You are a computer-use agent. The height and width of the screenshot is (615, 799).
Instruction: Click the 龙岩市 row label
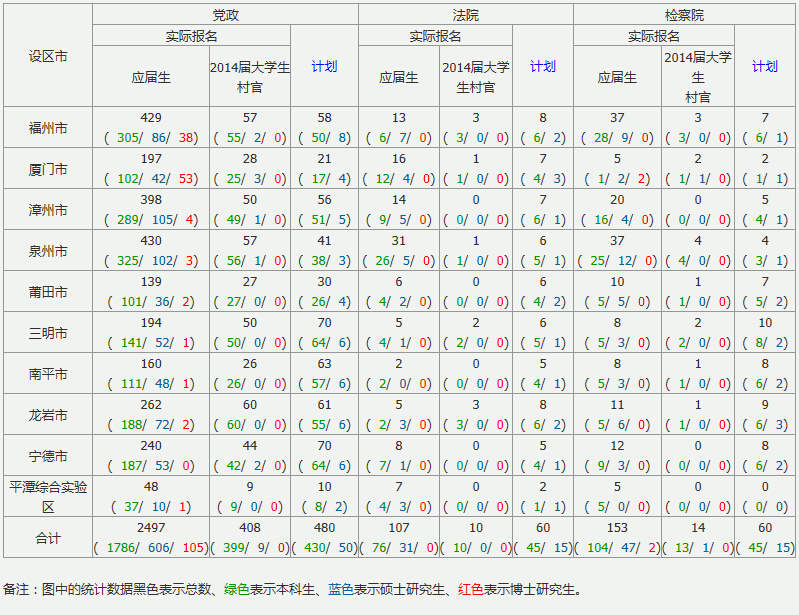pyautogui.click(x=48, y=415)
